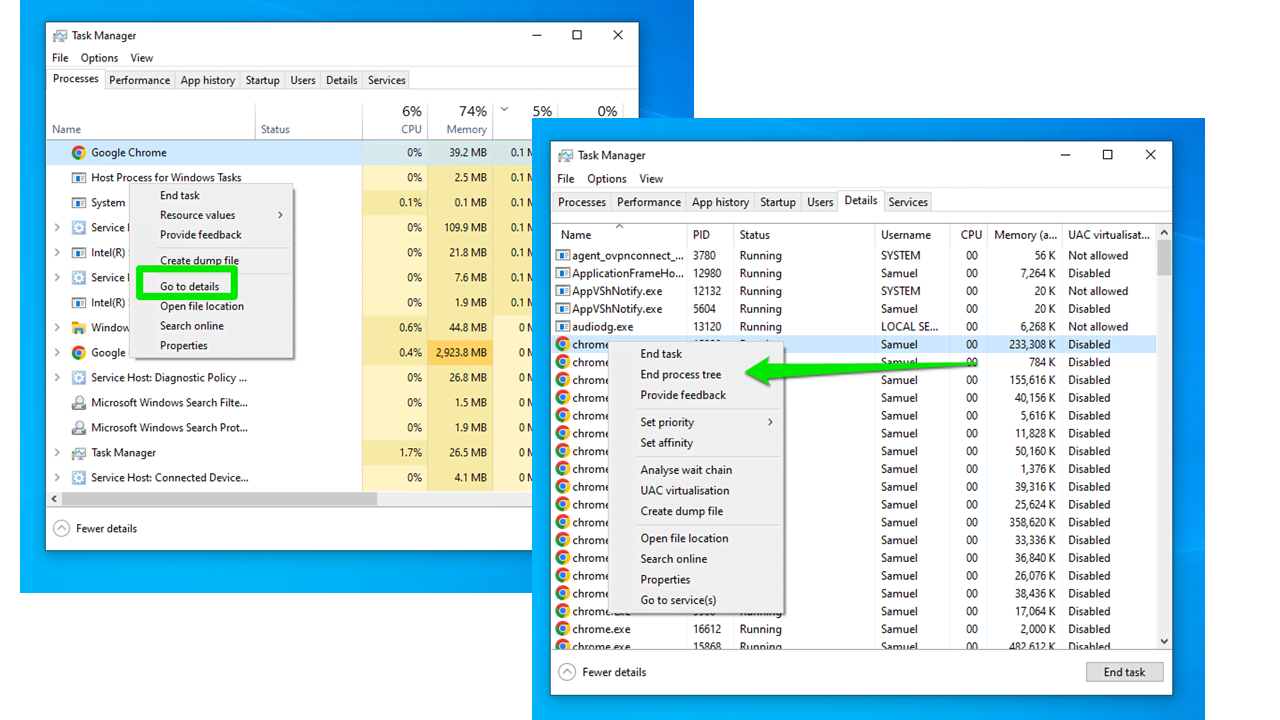Screen dimensions: 1280x720
Task: Click the Task Manager process row icon
Action: (78, 453)
